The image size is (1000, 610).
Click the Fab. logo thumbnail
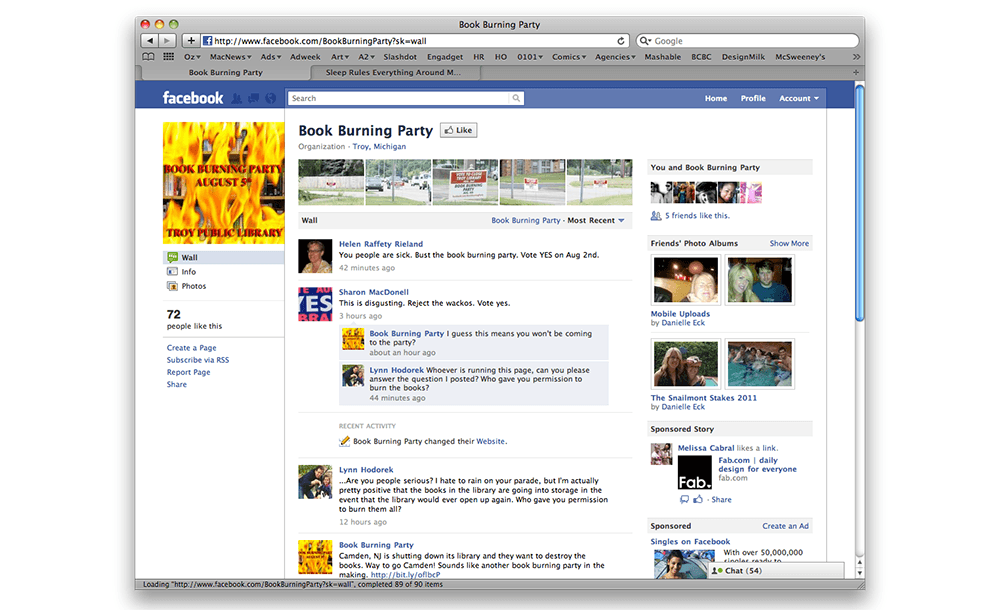click(694, 473)
